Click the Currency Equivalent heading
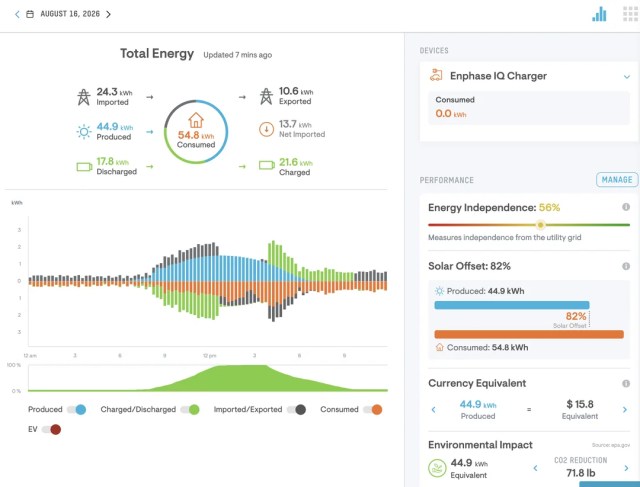Viewport: 640px width, 487px height. pos(477,383)
